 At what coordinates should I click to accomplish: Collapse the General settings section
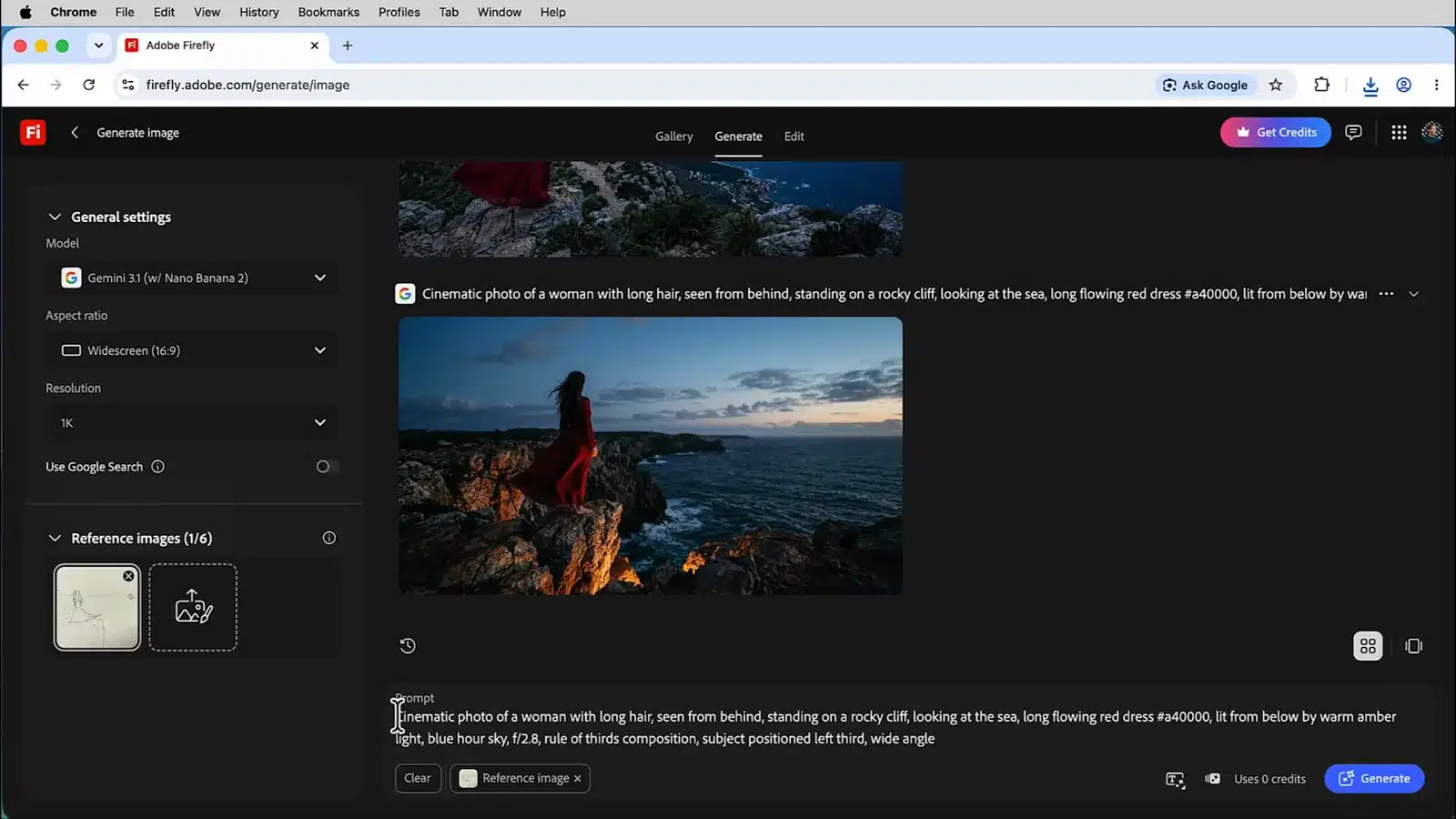(x=55, y=217)
